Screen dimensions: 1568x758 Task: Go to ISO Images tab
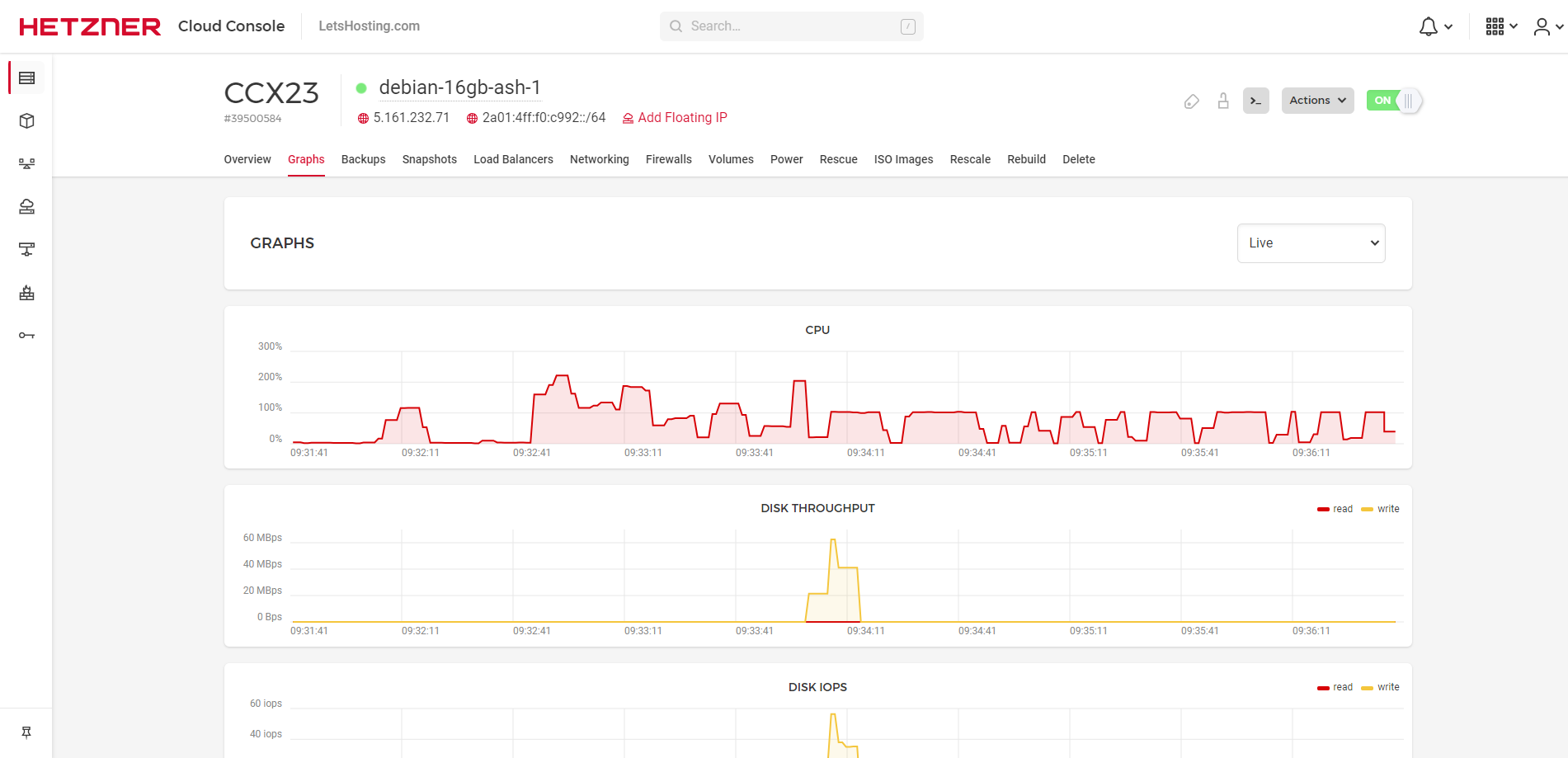pyautogui.click(x=903, y=159)
